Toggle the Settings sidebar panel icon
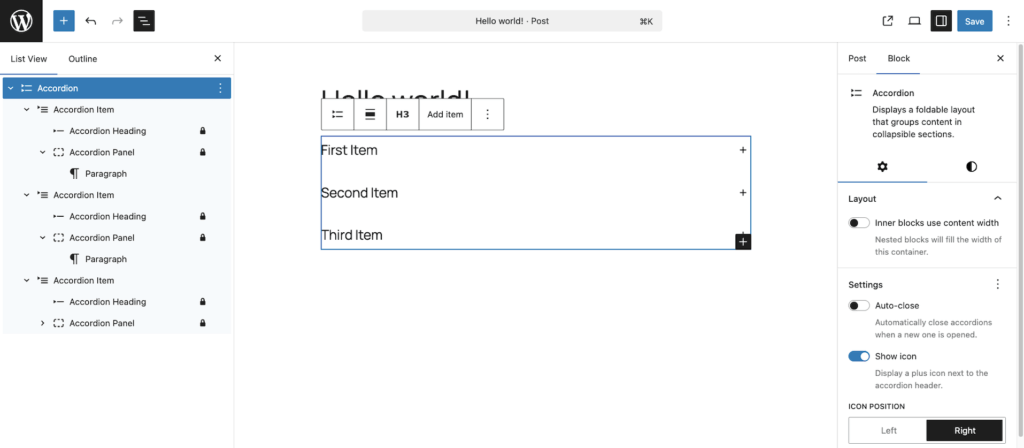 pyautogui.click(x=940, y=20)
